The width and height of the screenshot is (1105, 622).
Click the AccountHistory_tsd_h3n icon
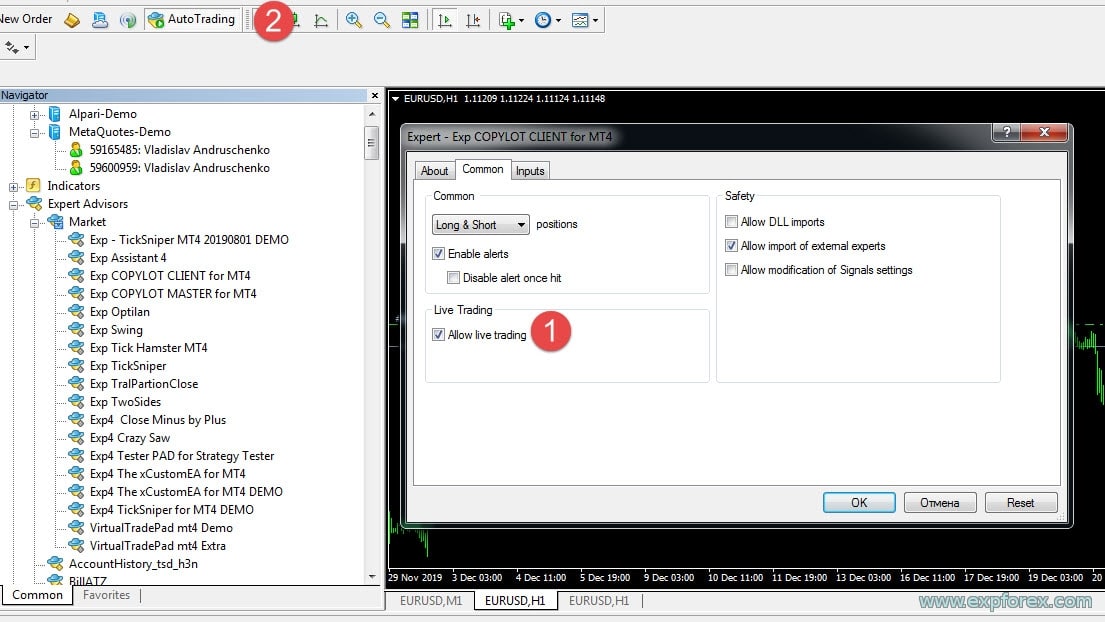tap(55, 564)
